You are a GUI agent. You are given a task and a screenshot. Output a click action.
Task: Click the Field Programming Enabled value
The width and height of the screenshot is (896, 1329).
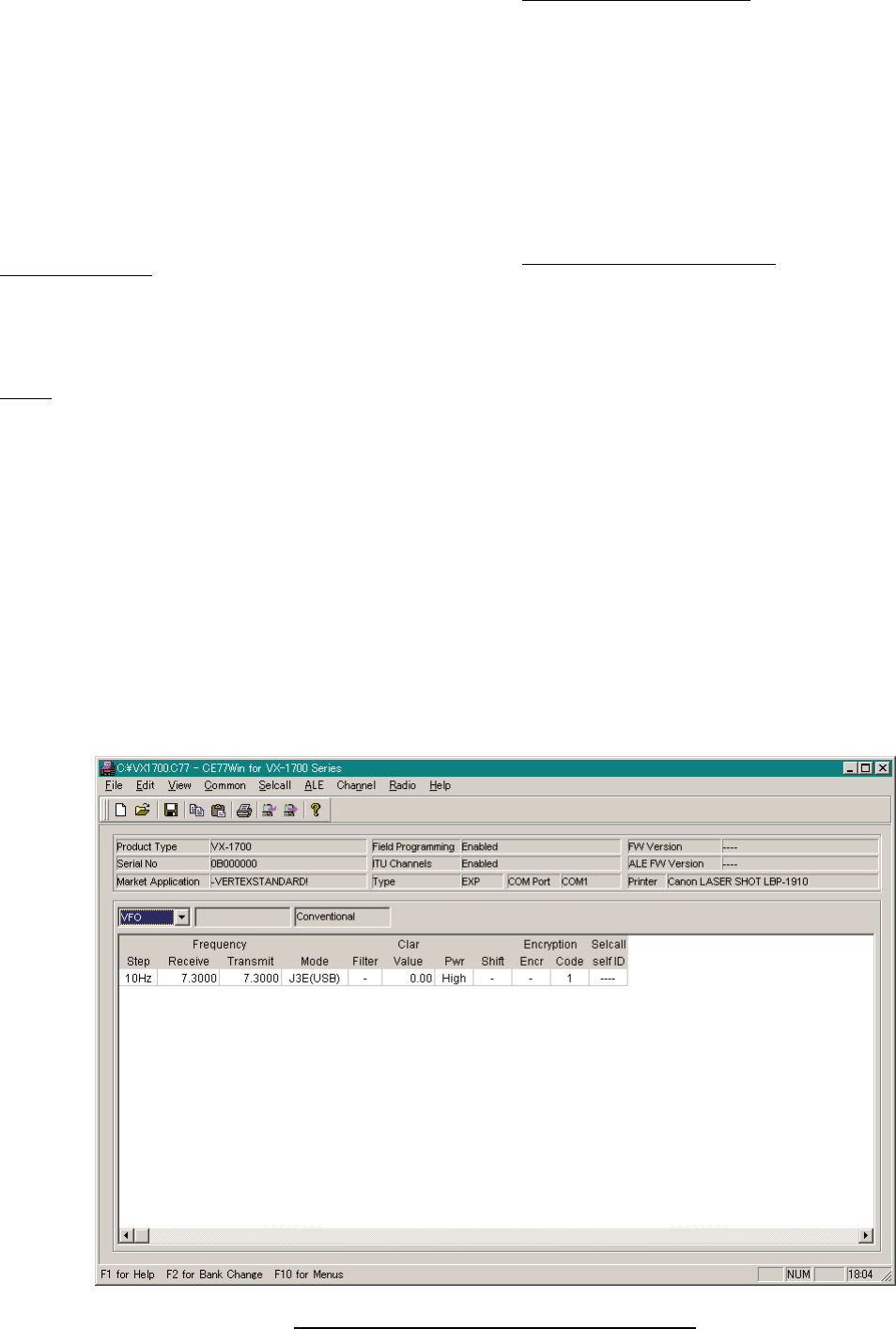pos(540,846)
